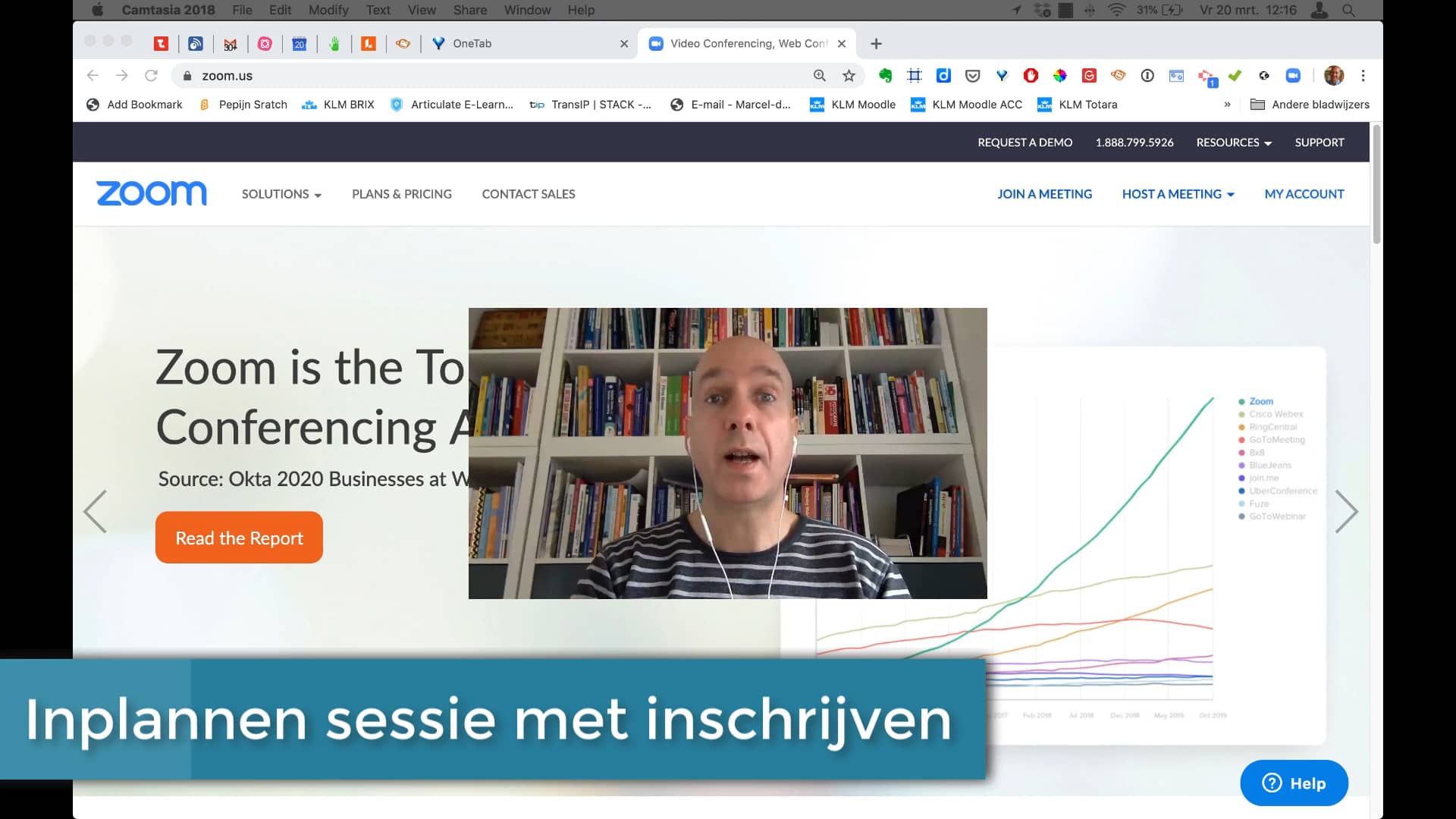Screen dimensions: 1456x819
Task: Open the color wheel extension icon
Action: 1060,75
